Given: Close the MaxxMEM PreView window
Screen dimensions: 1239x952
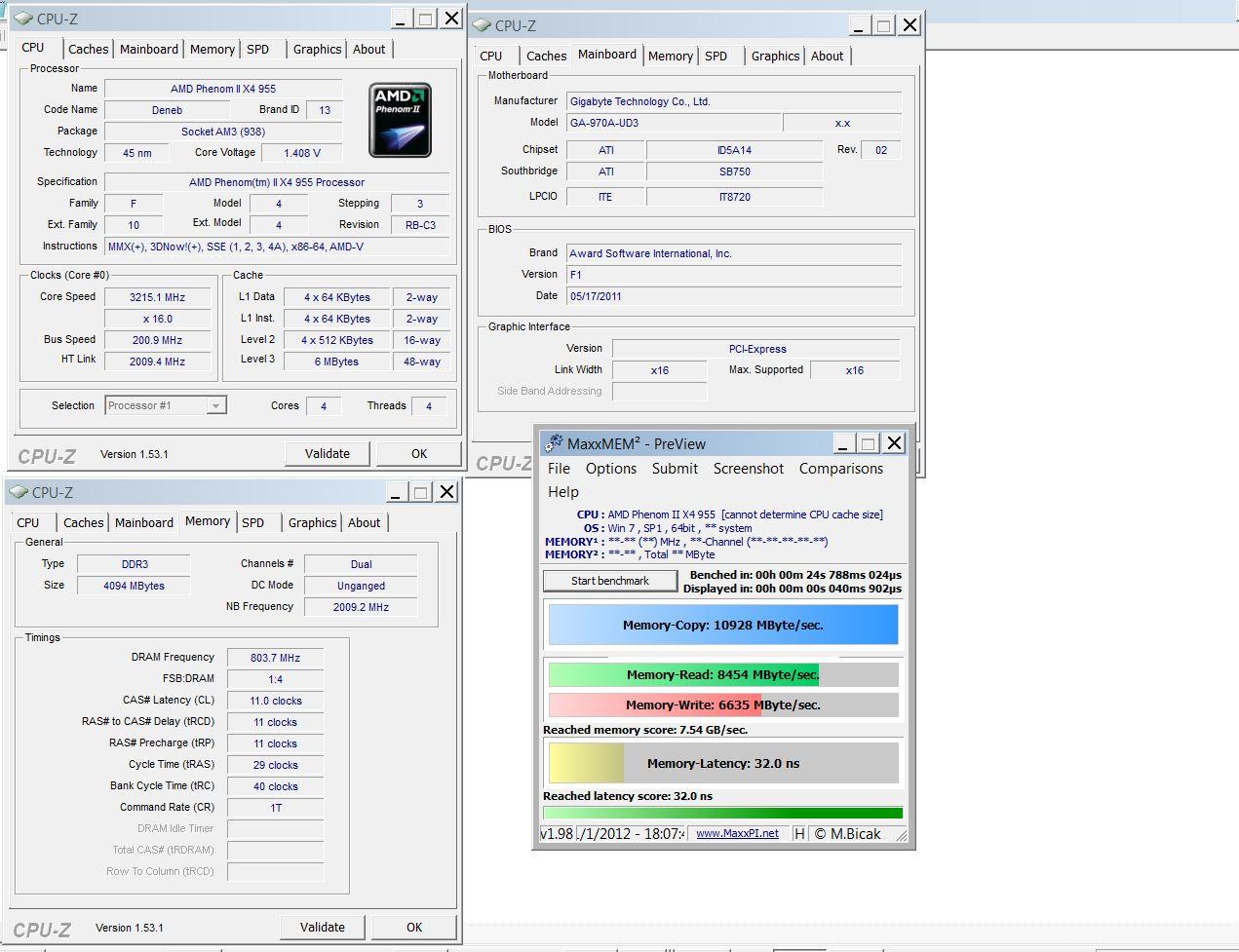Looking at the screenshot, I should click(894, 443).
